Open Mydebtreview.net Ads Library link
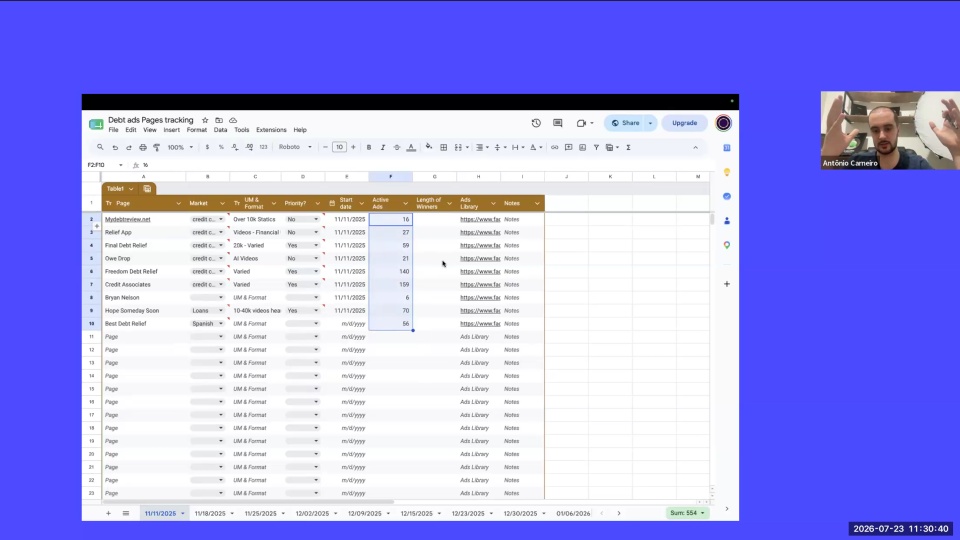The height and width of the screenshot is (540, 960). (480, 219)
